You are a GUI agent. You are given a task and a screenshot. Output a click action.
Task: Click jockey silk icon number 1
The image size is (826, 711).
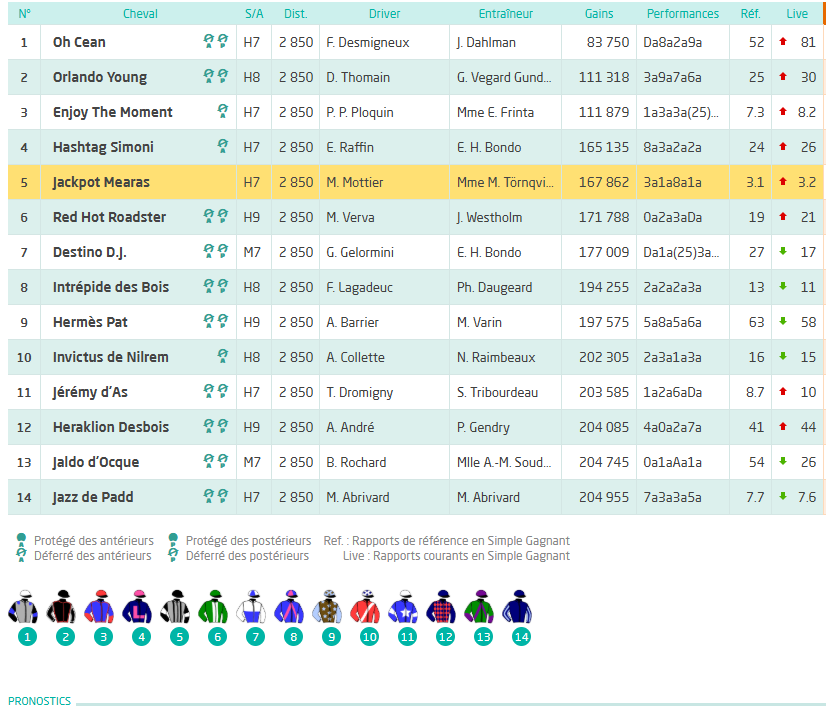[x=23, y=607]
